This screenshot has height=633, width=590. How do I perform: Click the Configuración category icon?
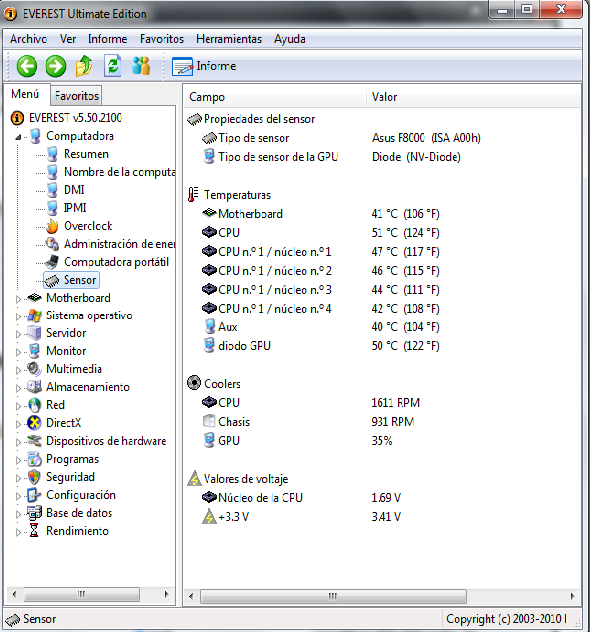(34, 495)
